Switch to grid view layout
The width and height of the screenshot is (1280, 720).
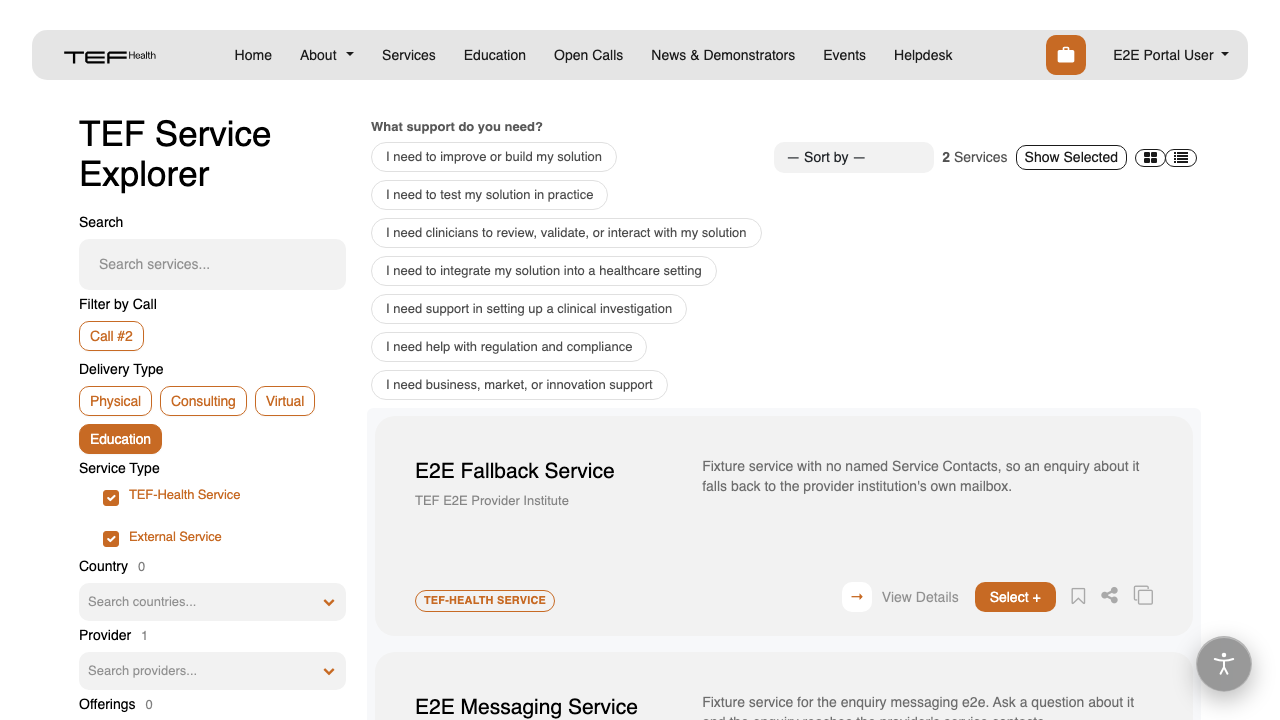pyautogui.click(x=1151, y=157)
